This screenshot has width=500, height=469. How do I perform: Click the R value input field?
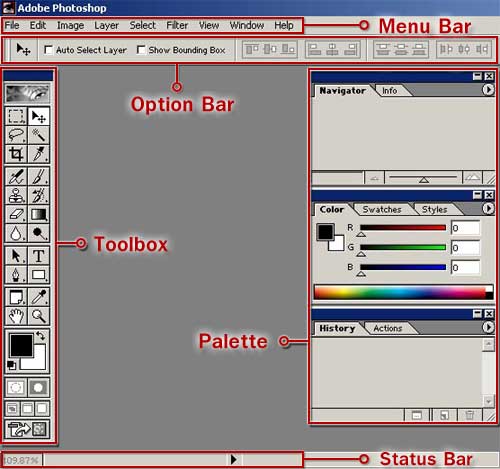pyautogui.click(x=465, y=228)
